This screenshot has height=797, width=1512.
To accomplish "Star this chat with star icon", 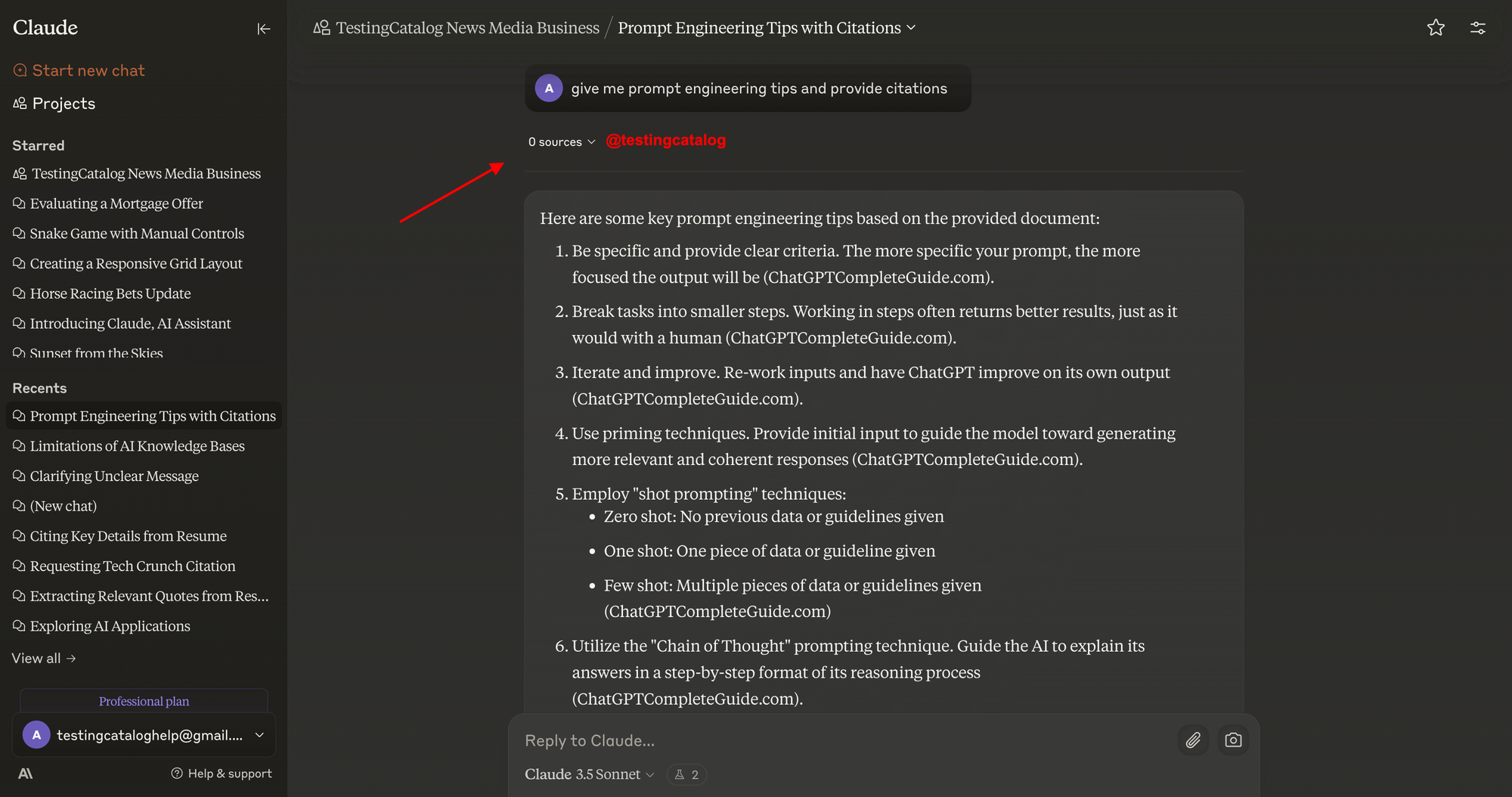I will pos(1436,28).
